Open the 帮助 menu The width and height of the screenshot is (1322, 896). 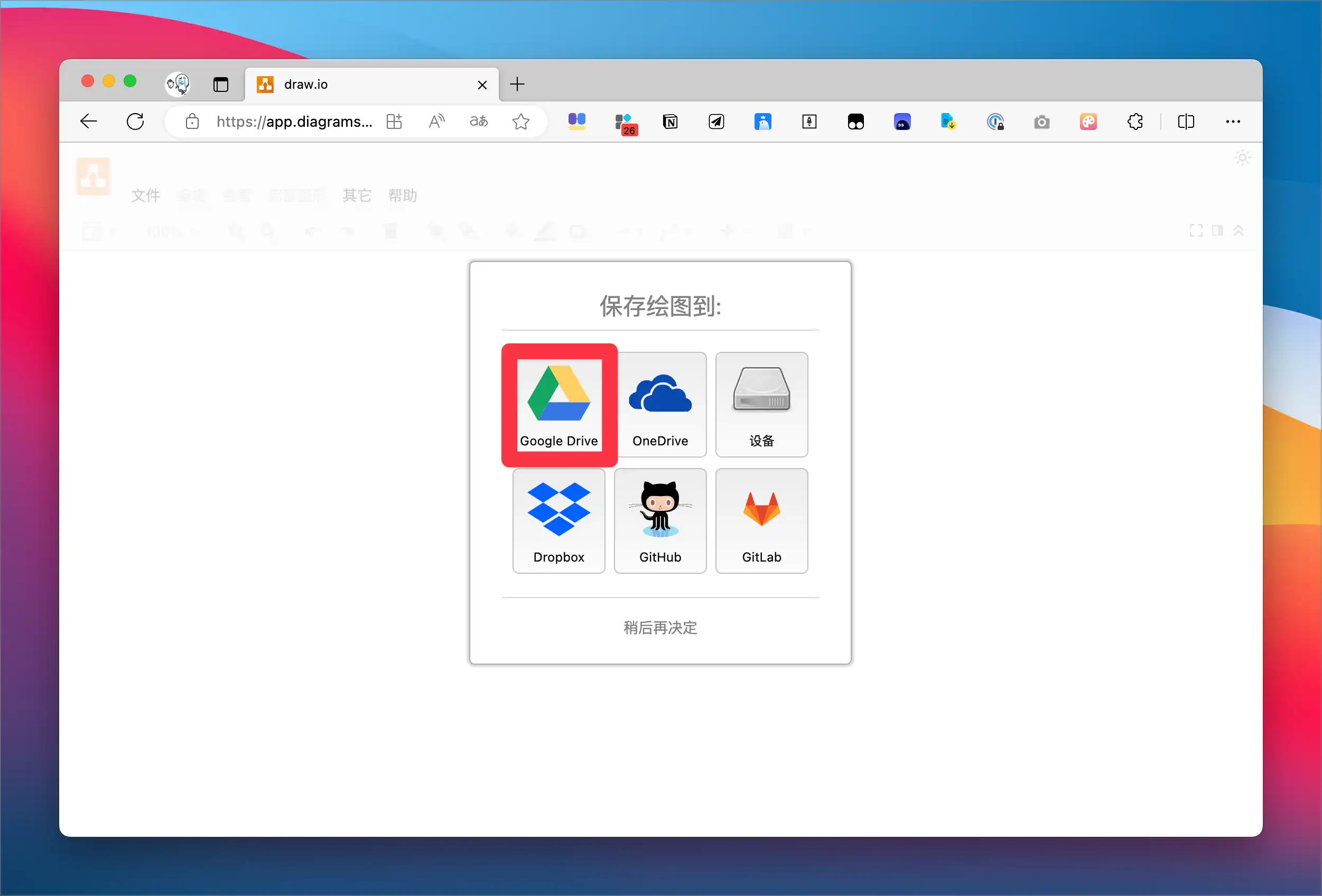point(402,195)
